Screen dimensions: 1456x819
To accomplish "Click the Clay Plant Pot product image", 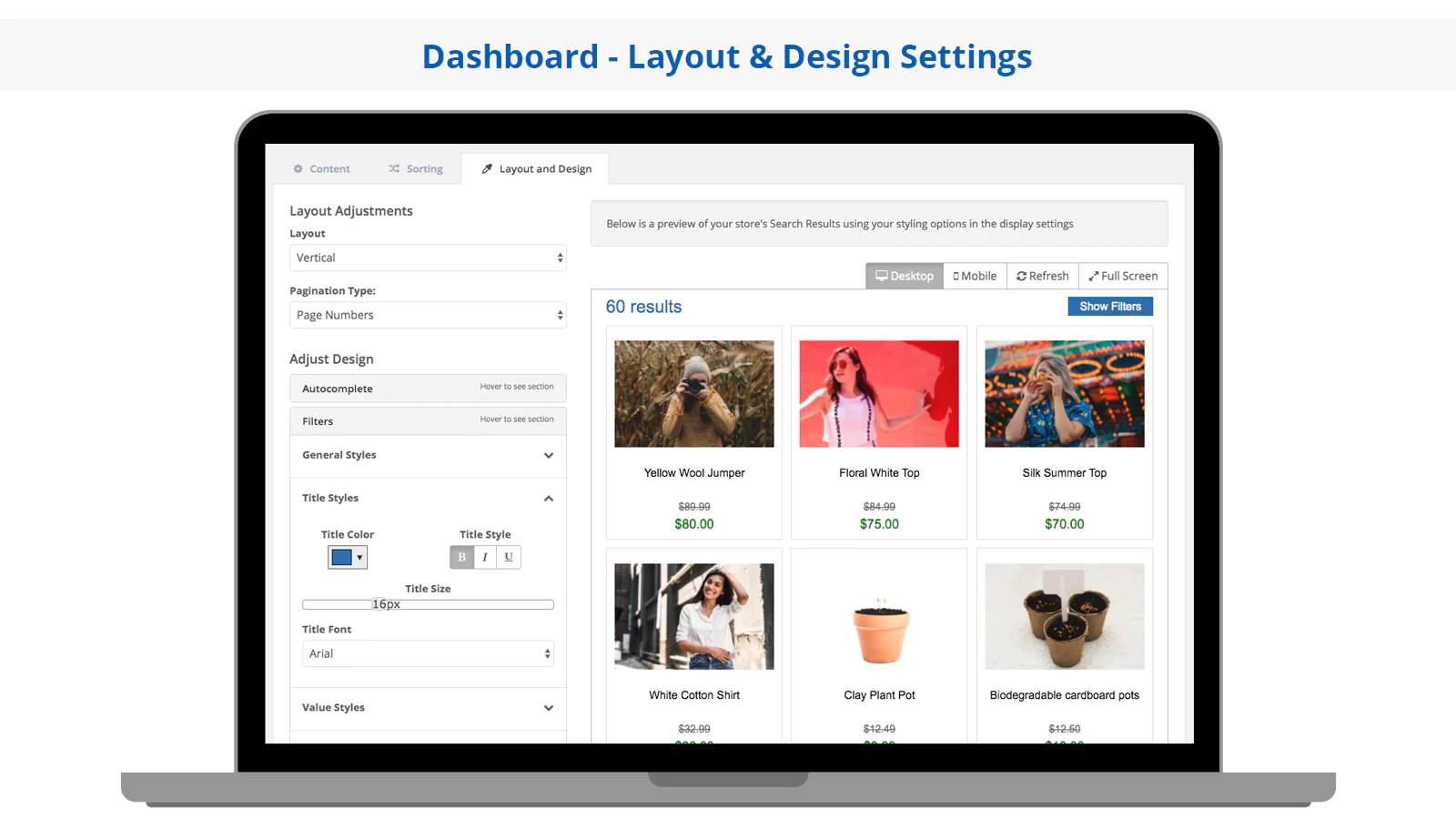I will (x=879, y=616).
